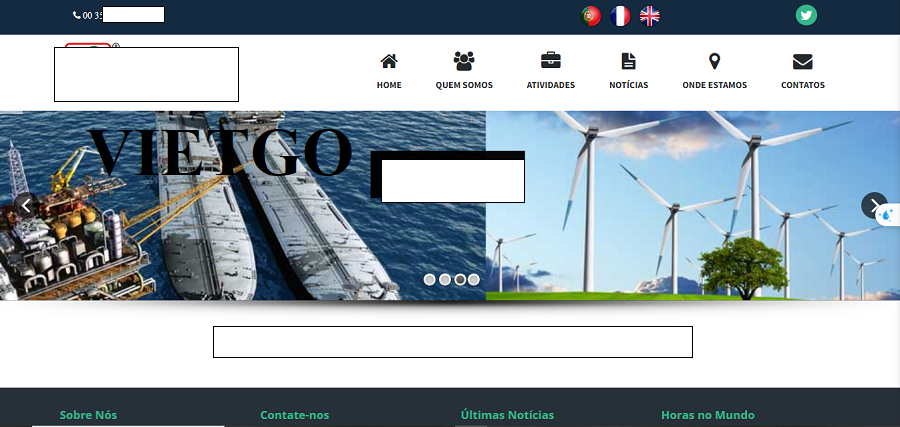The width and height of the screenshot is (900, 427).
Task: Switch site language to French flag
Action: coord(620,16)
